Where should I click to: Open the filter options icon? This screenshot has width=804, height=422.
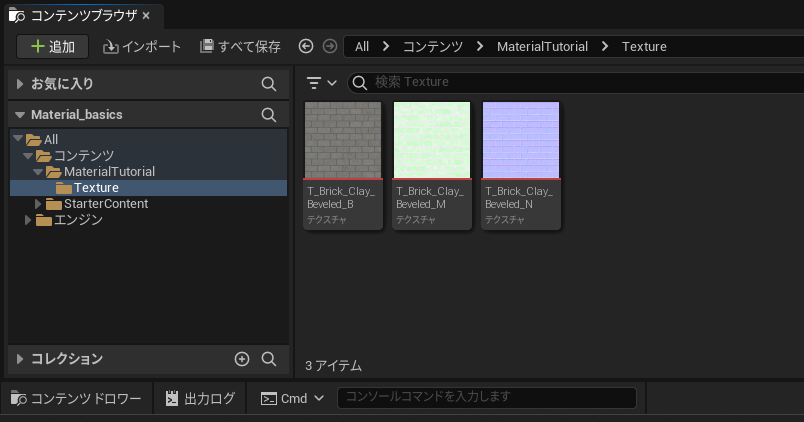(321, 82)
